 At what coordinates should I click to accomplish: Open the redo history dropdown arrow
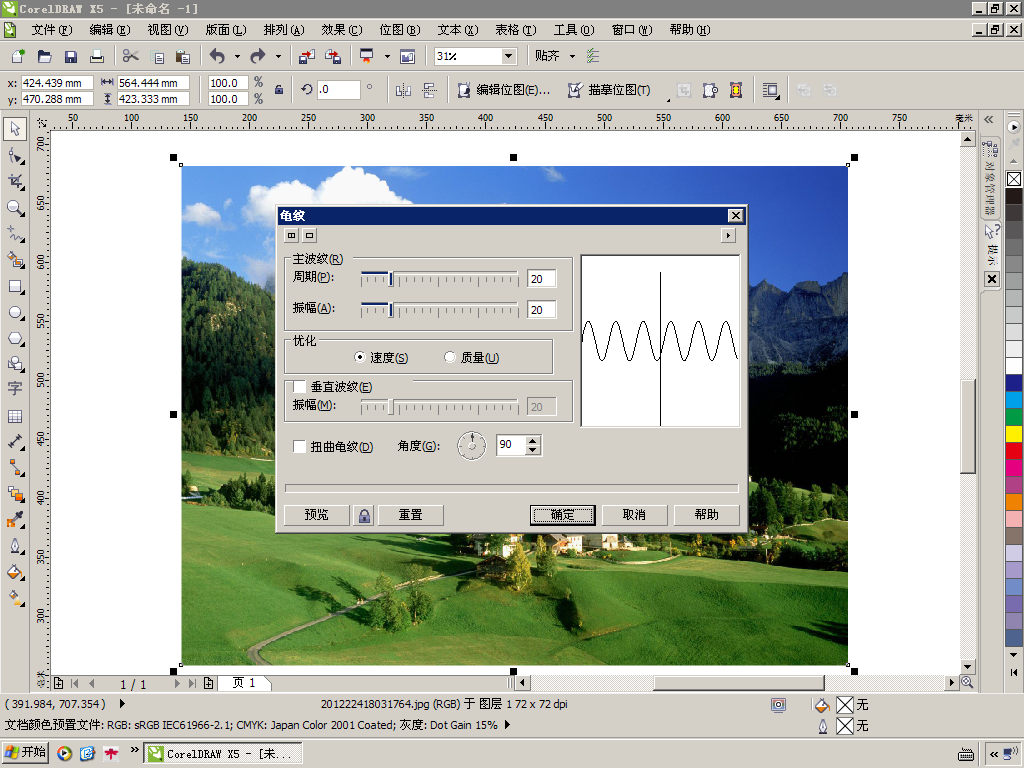[278, 56]
